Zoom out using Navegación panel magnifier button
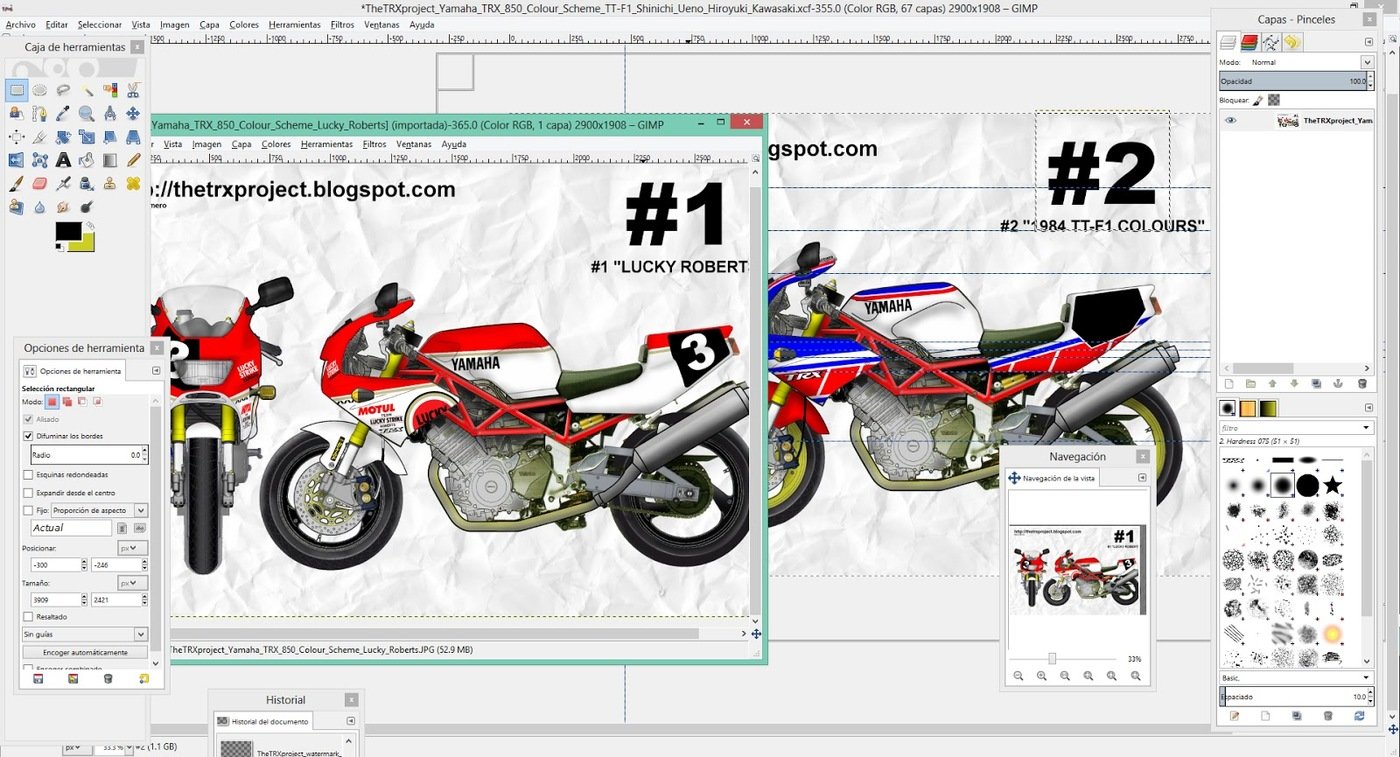The height and width of the screenshot is (757, 1400). 1018,675
